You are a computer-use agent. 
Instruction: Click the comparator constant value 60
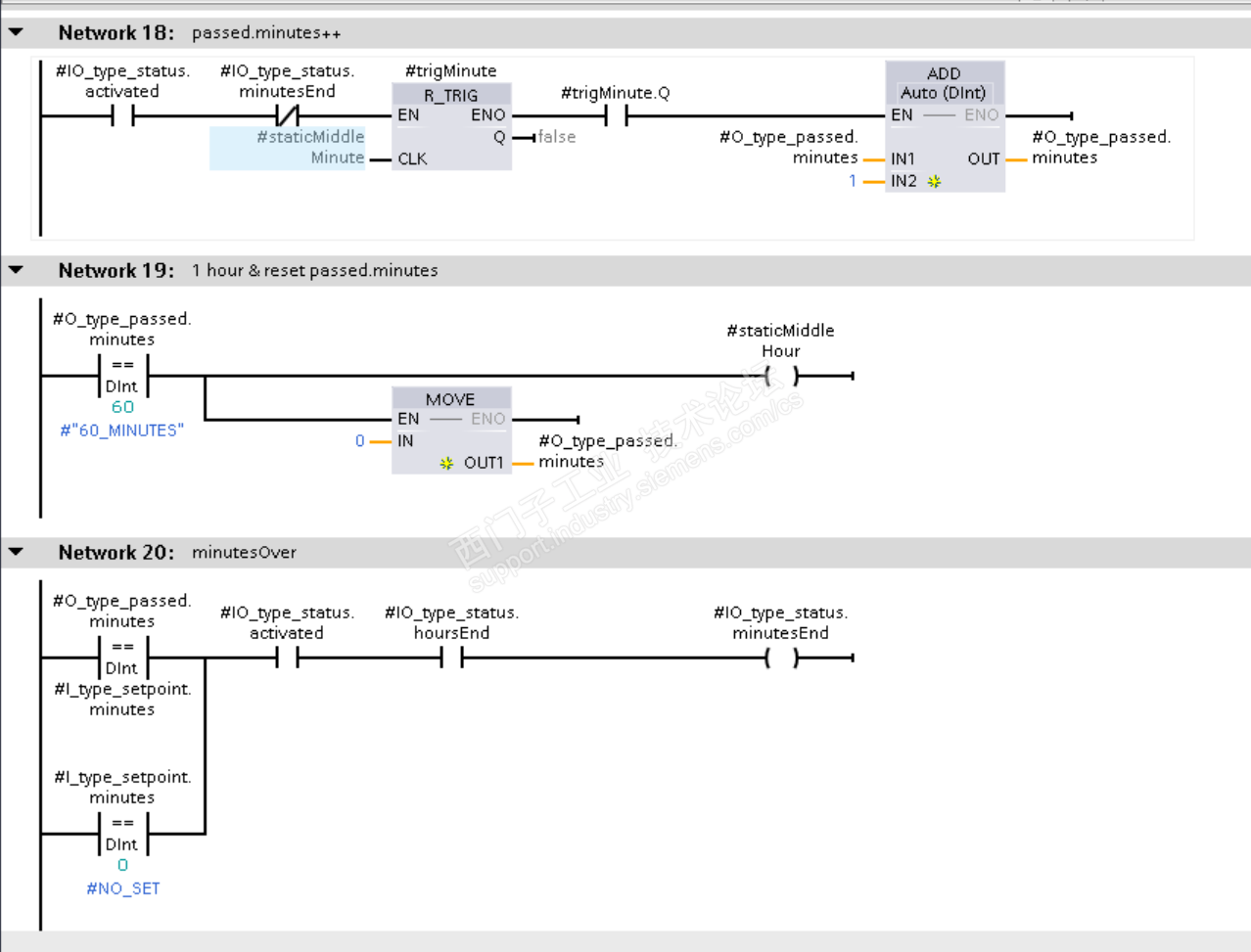pyautogui.click(x=122, y=407)
